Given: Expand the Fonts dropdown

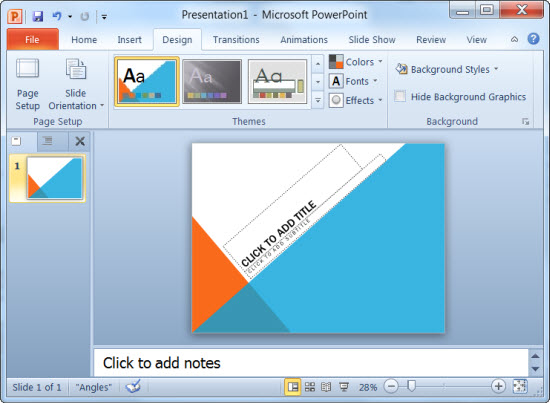Looking at the screenshot, I should 375,81.
